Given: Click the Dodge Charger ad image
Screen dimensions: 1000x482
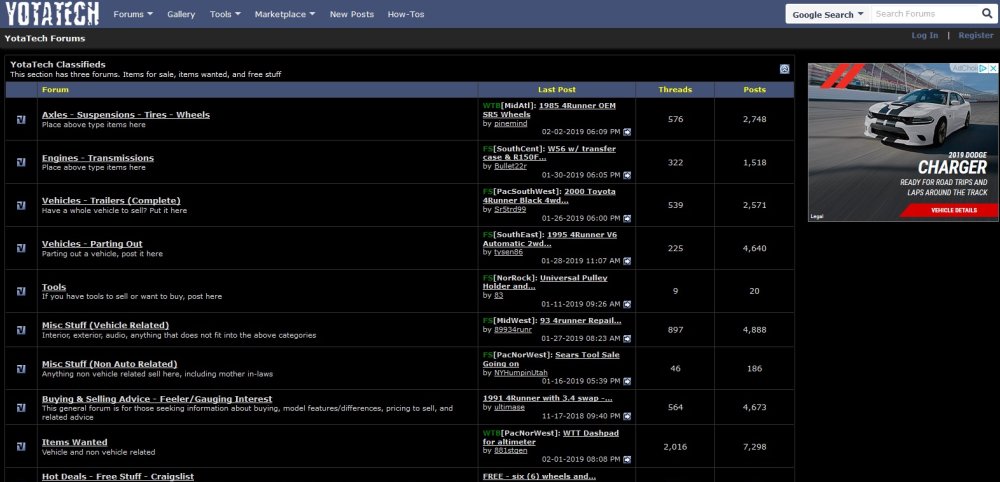Looking at the screenshot, I should [903, 142].
